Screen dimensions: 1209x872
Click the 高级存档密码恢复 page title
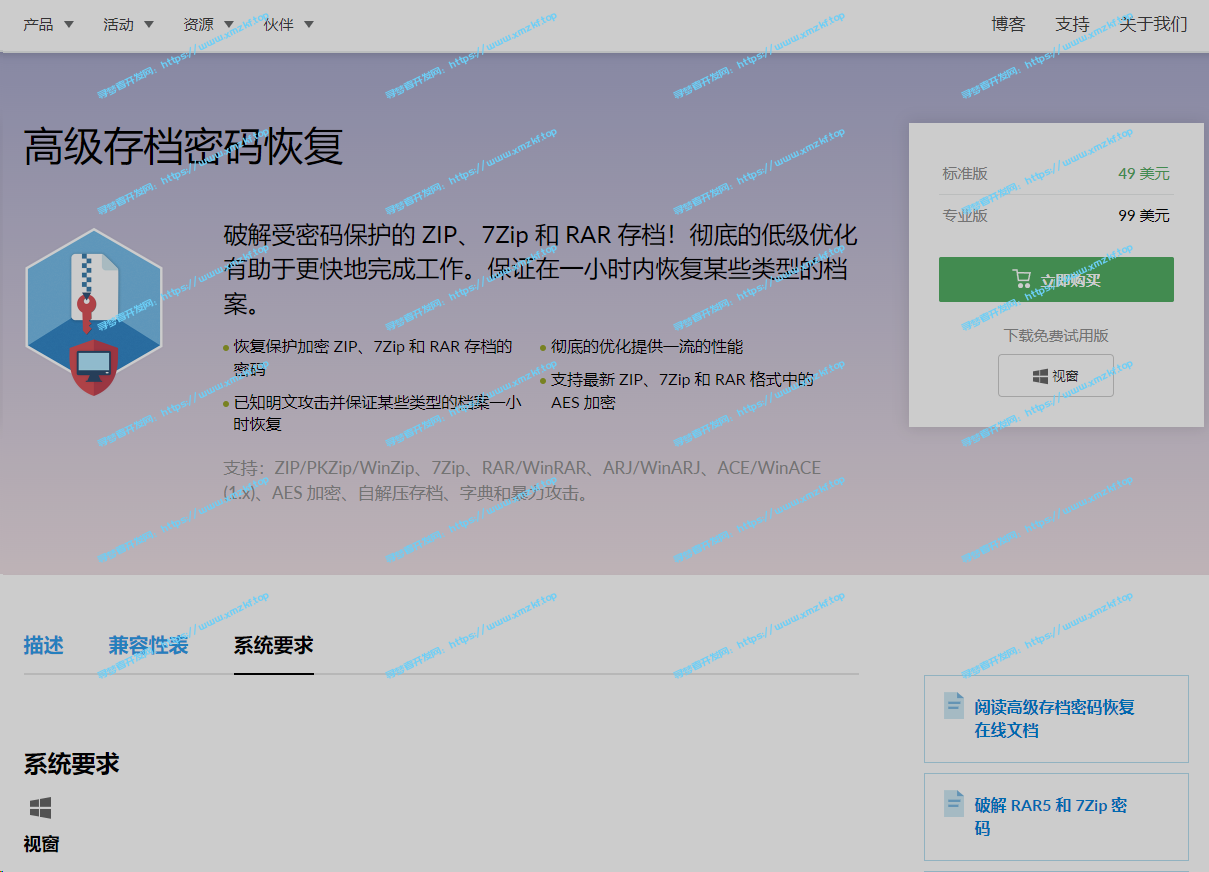tap(183, 146)
